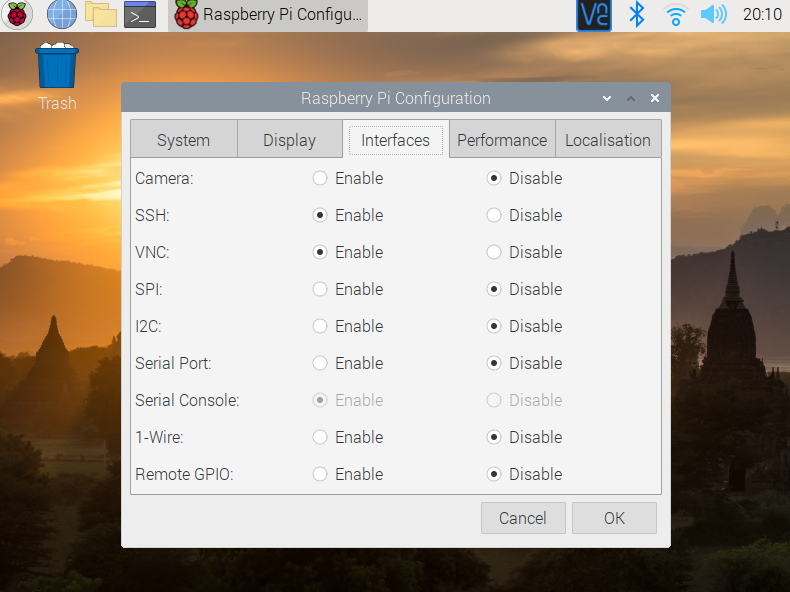This screenshot has width=790, height=592.
Task: Click the "Remote GPIO:" label
Action: [184, 474]
